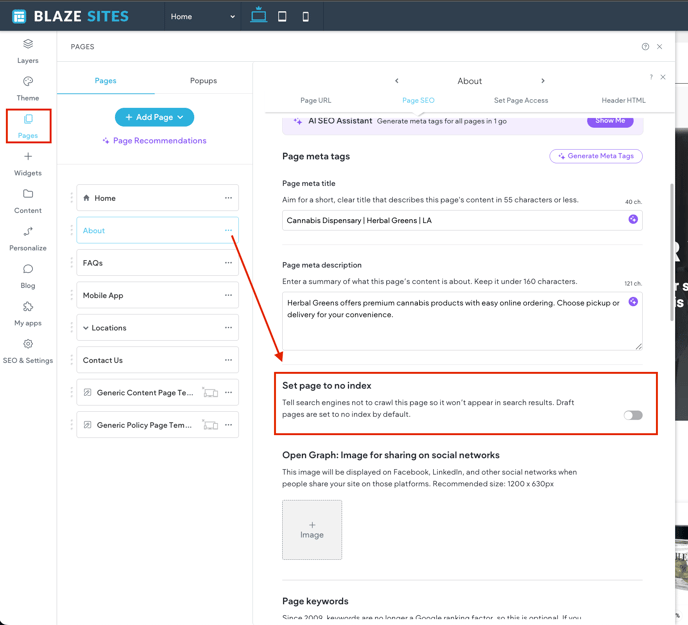The height and width of the screenshot is (625, 688).
Task: Switch to mobile preview mode
Action: click(x=306, y=16)
